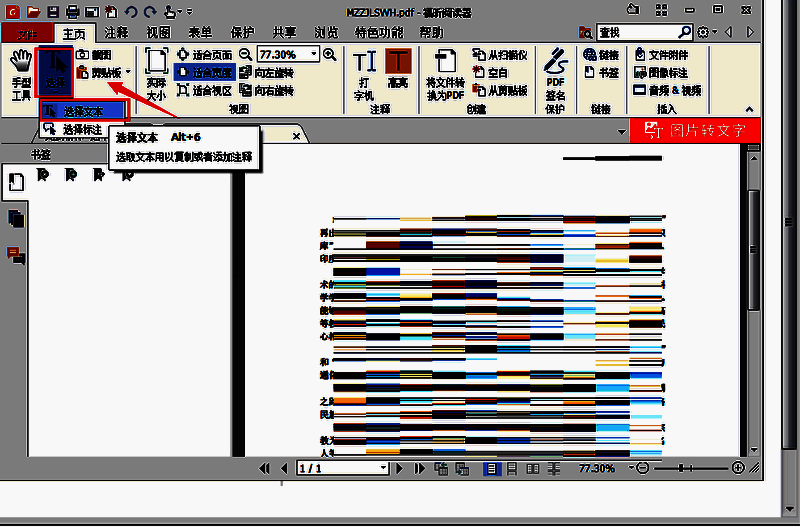Image resolution: width=800 pixels, height=527 pixels.
Task: Click the Typewriter tool (打字机)
Action: pyautogui.click(x=364, y=70)
